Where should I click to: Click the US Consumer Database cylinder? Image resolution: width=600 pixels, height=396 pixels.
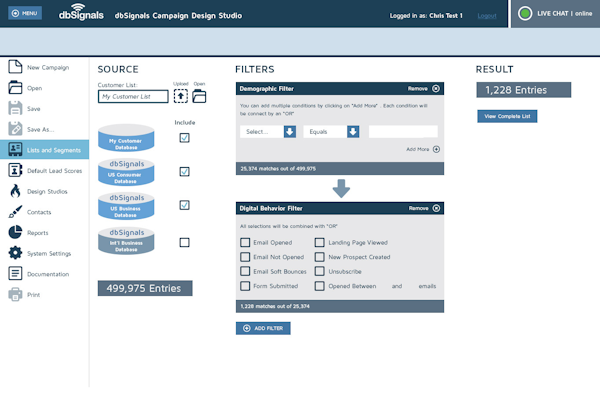pyautogui.click(x=126, y=172)
